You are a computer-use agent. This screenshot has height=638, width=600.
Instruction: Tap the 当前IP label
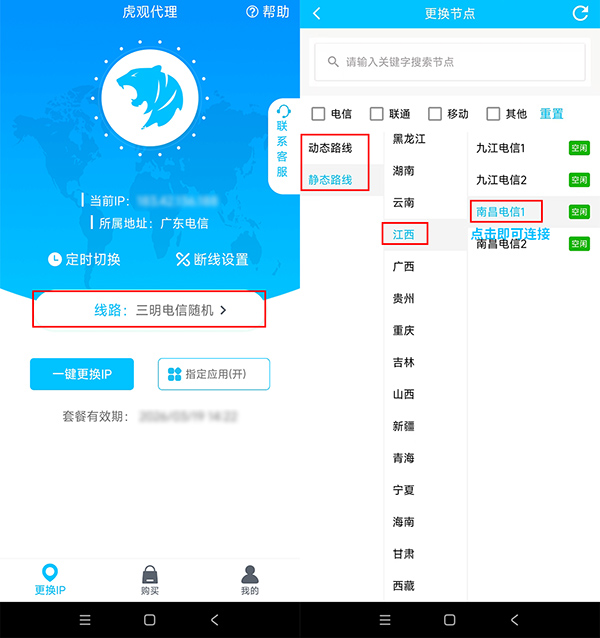coord(109,201)
